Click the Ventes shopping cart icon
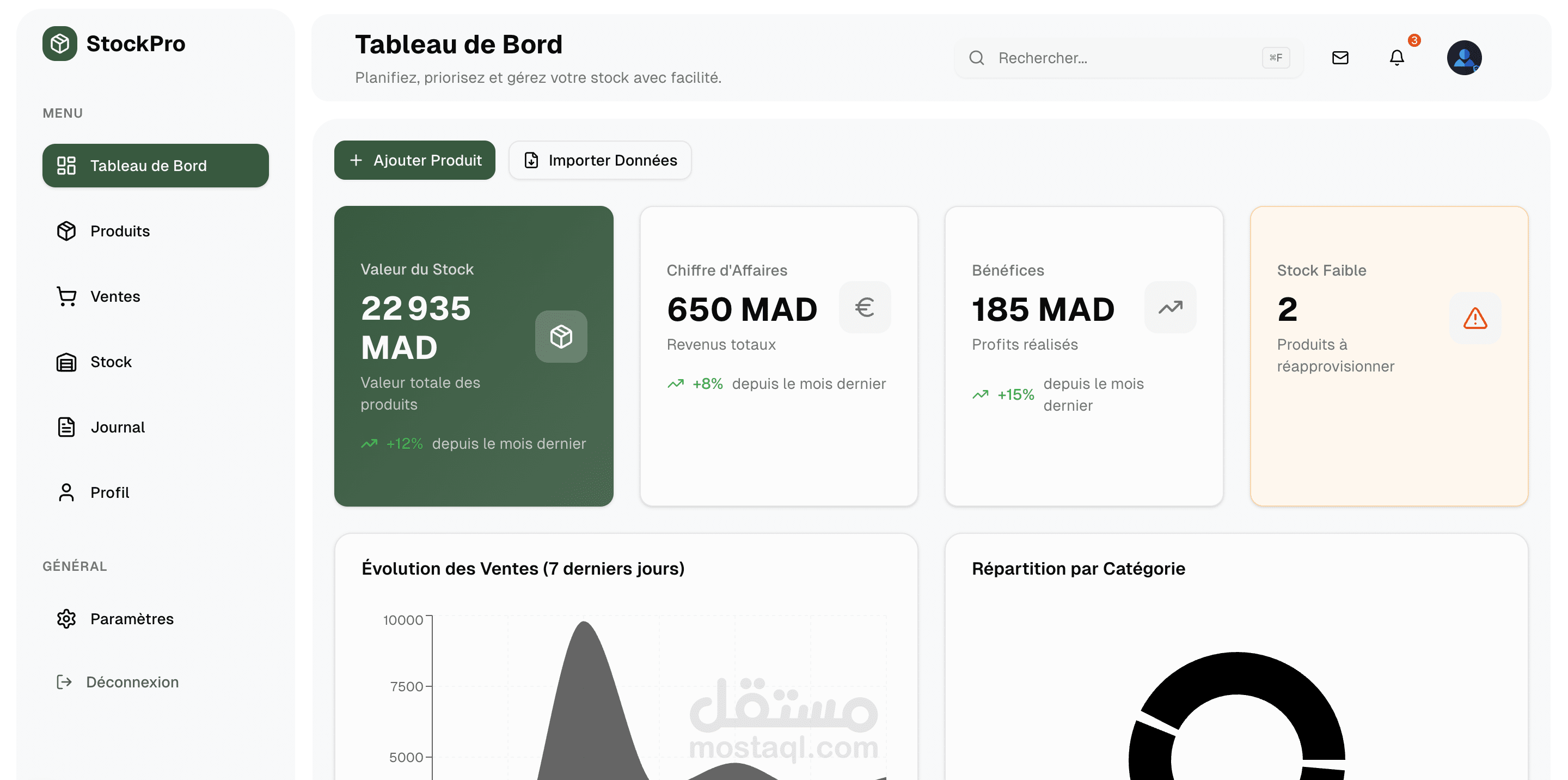1568x780 pixels. (66, 296)
